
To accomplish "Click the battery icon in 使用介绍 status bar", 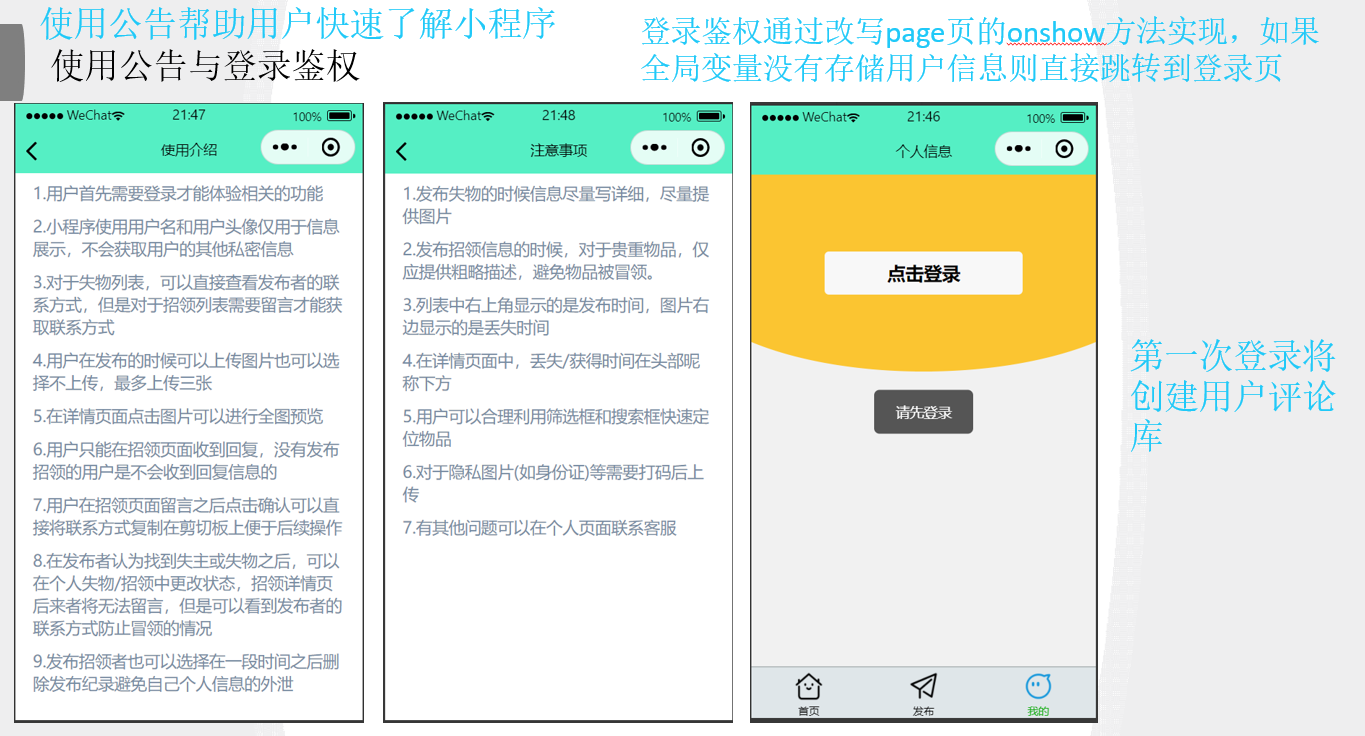I will click(340, 116).
